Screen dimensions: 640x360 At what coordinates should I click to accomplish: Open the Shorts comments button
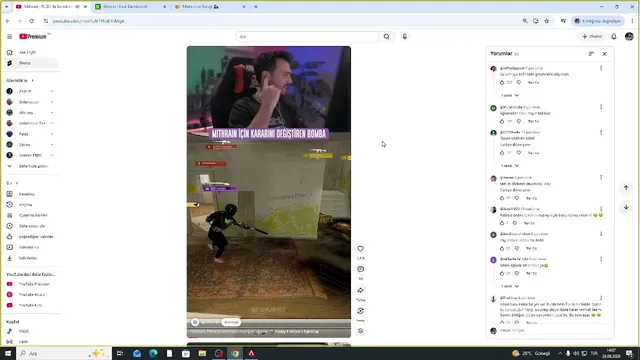coord(360,269)
